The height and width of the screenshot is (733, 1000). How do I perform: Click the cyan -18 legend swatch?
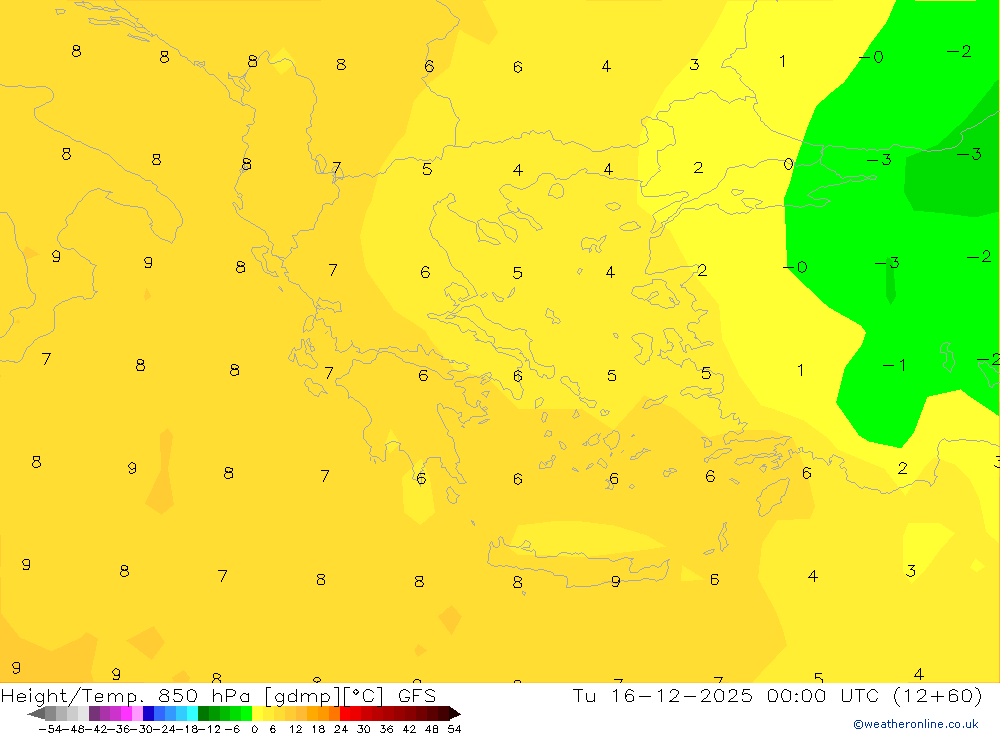(x=192, y=713)
